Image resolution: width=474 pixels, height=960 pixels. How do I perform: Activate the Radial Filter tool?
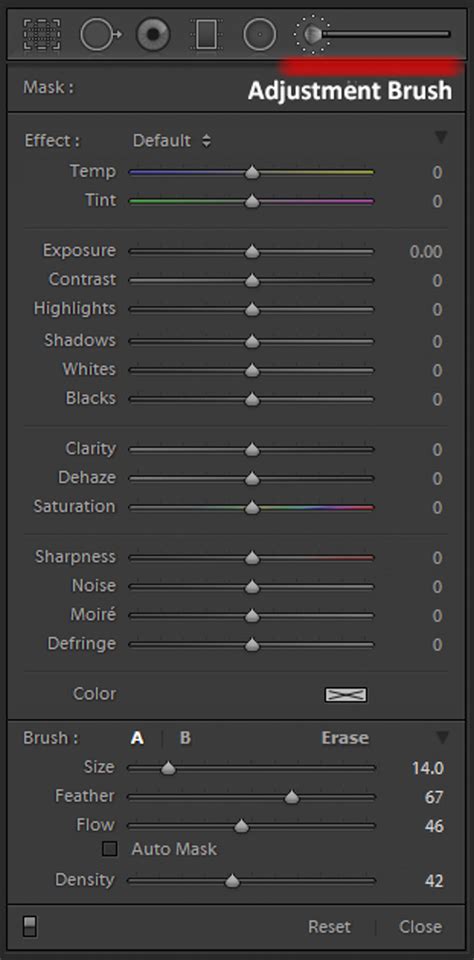point(260,34)
